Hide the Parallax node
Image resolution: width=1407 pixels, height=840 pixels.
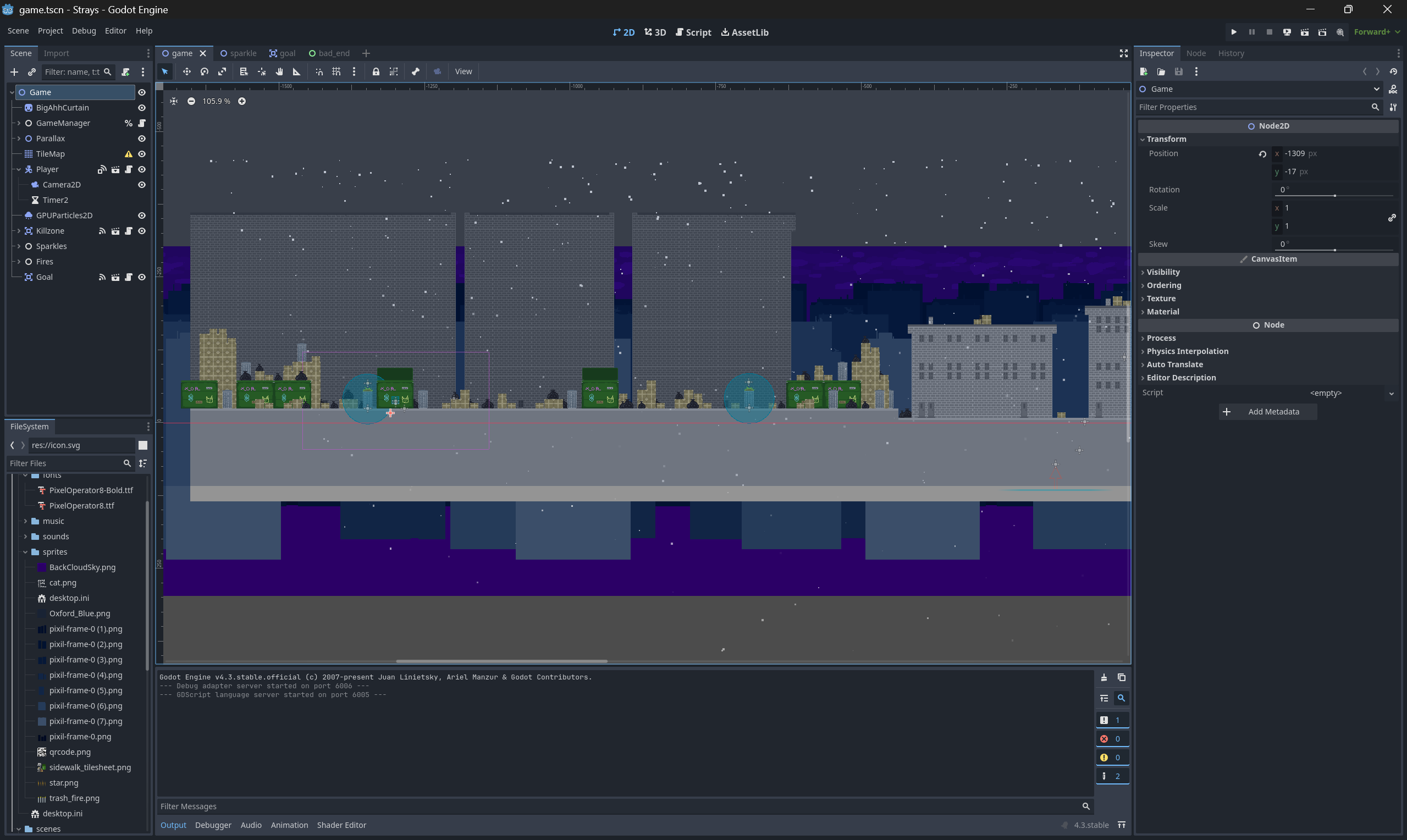pyautogui.click(x=142, y=139)
